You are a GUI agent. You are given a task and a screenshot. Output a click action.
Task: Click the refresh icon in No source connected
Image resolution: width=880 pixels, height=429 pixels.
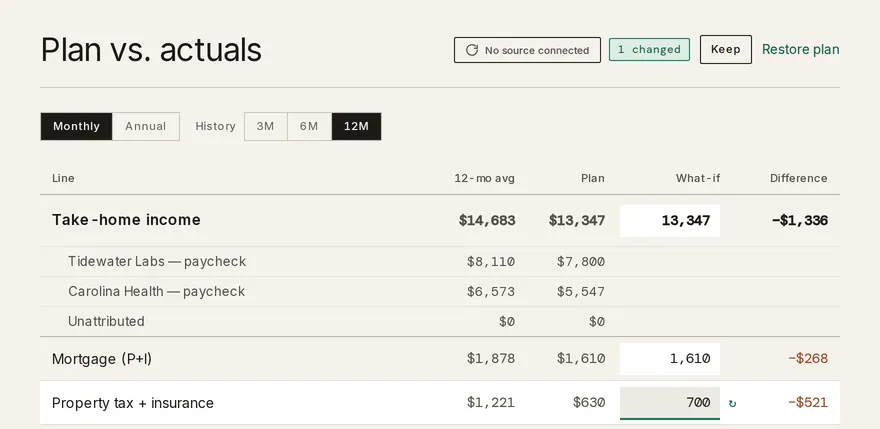(472, 50)
